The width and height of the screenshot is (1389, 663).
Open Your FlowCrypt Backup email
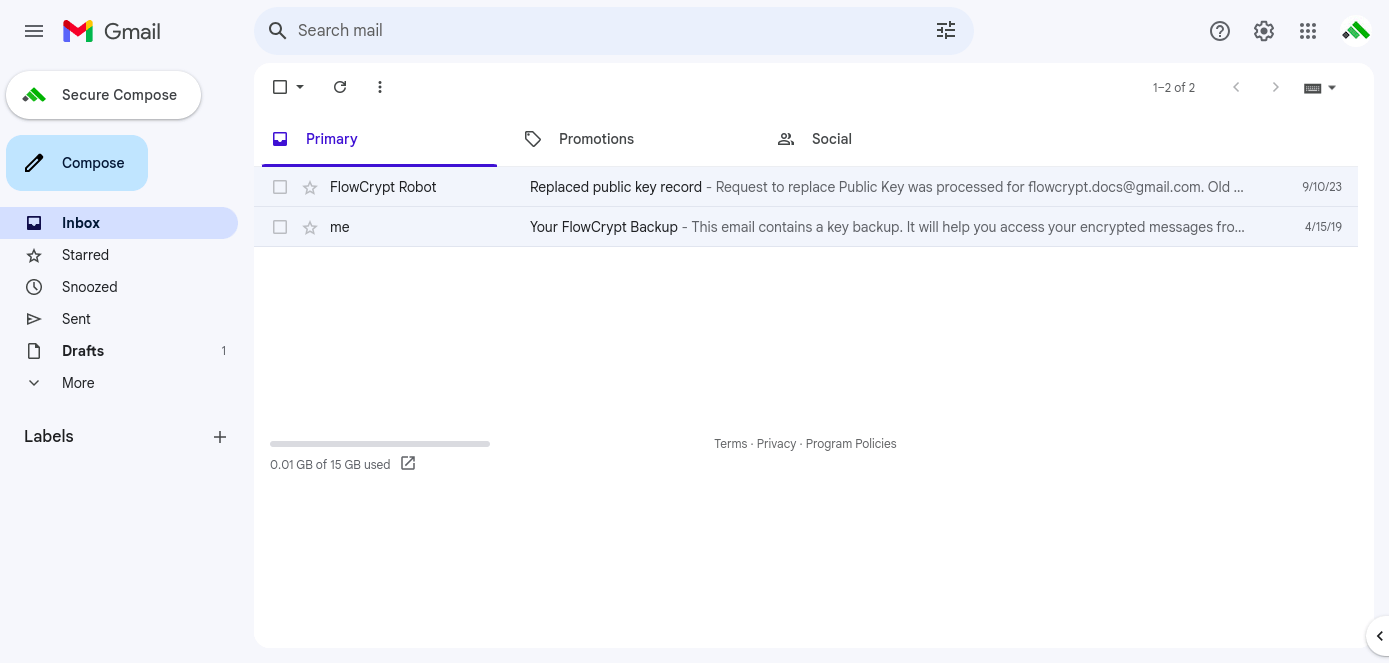pos(806,227)
